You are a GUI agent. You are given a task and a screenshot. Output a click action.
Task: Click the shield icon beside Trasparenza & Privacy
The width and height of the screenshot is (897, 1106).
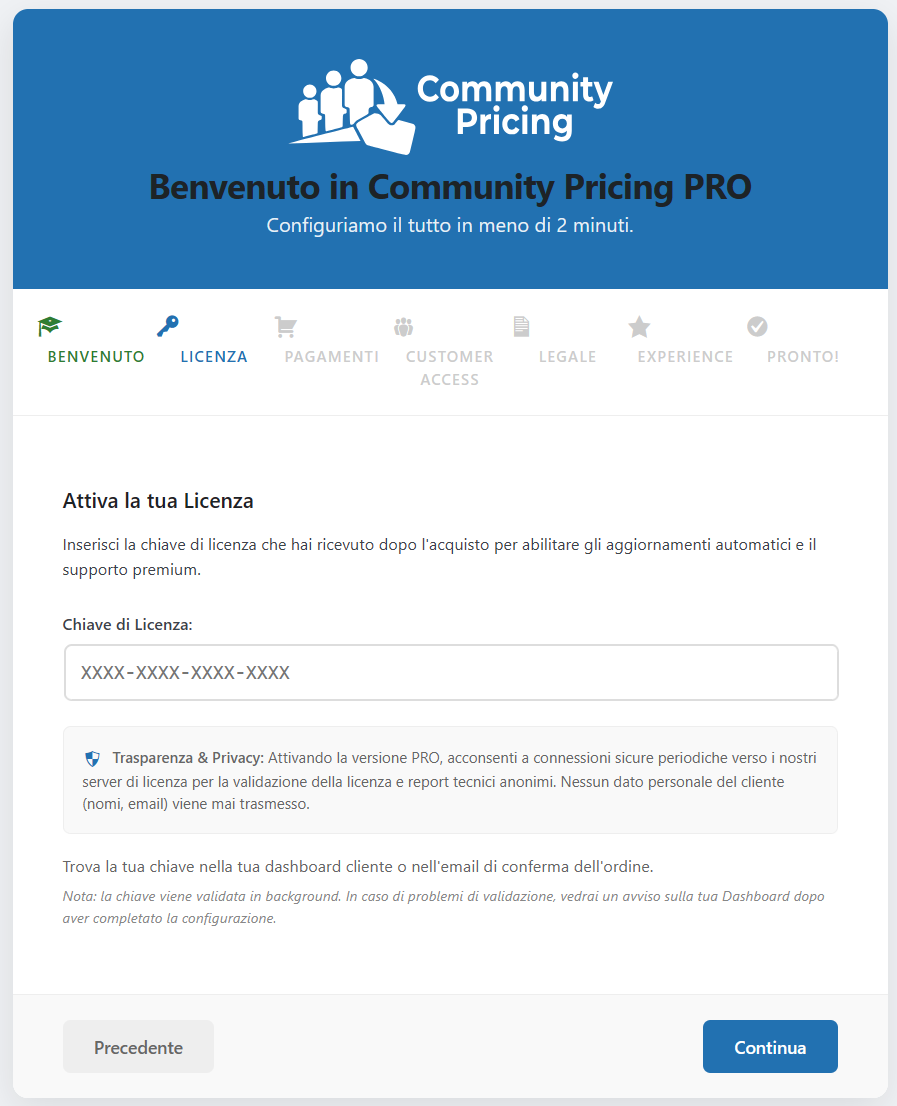(92, 759)
